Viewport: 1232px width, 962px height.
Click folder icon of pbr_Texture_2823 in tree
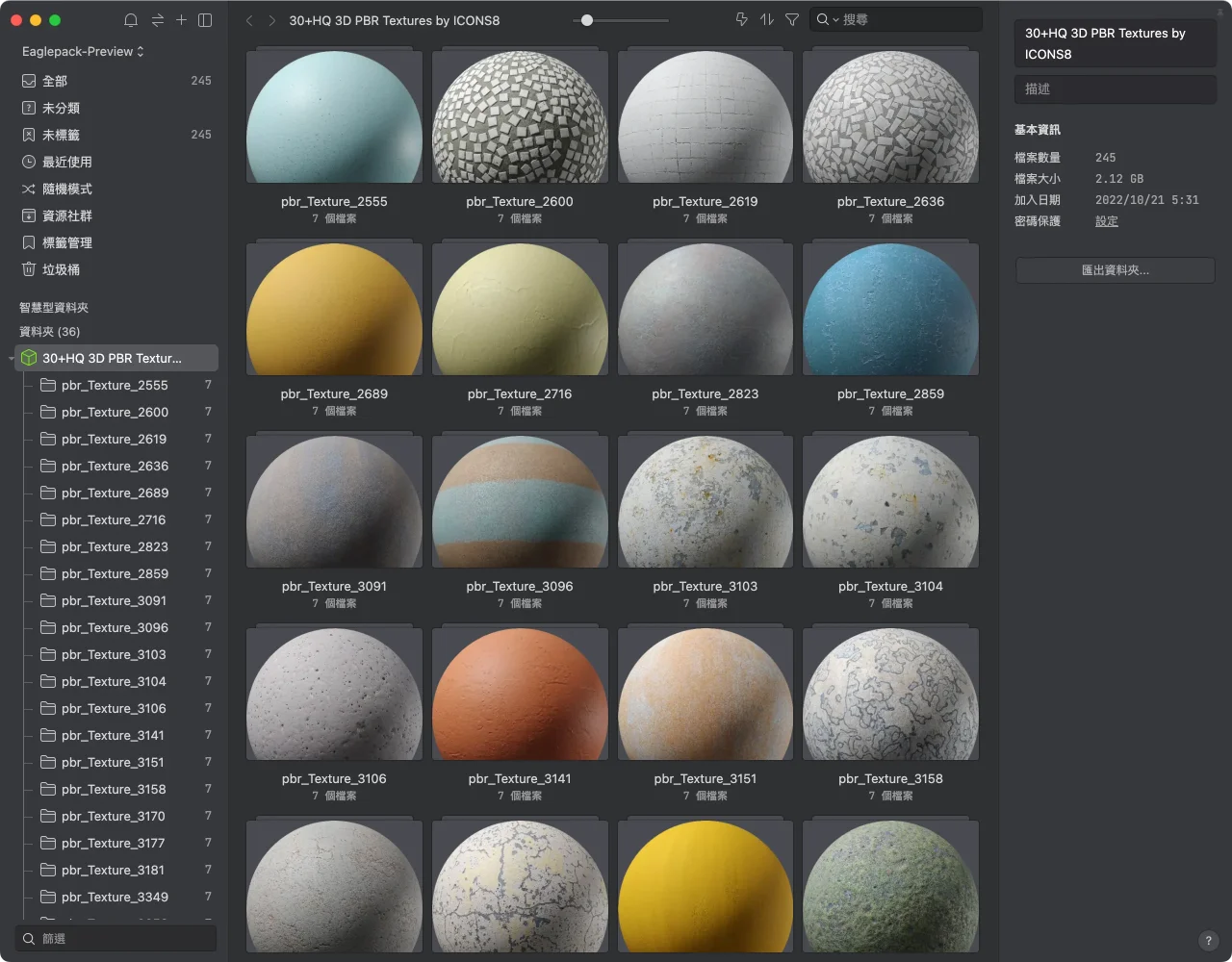pos(48,546)
